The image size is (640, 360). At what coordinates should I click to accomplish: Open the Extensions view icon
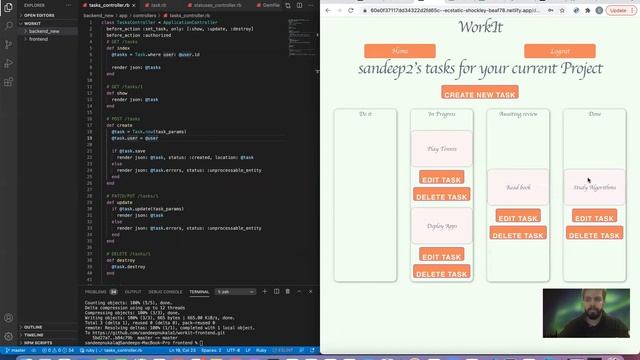[8, 82]
